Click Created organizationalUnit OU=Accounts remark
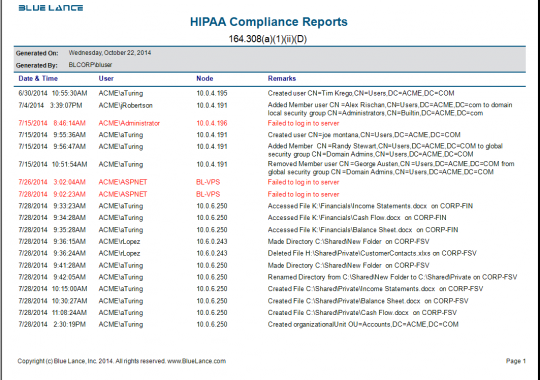Viewport: 540px width, 380px height. click(x=363, y=324)
